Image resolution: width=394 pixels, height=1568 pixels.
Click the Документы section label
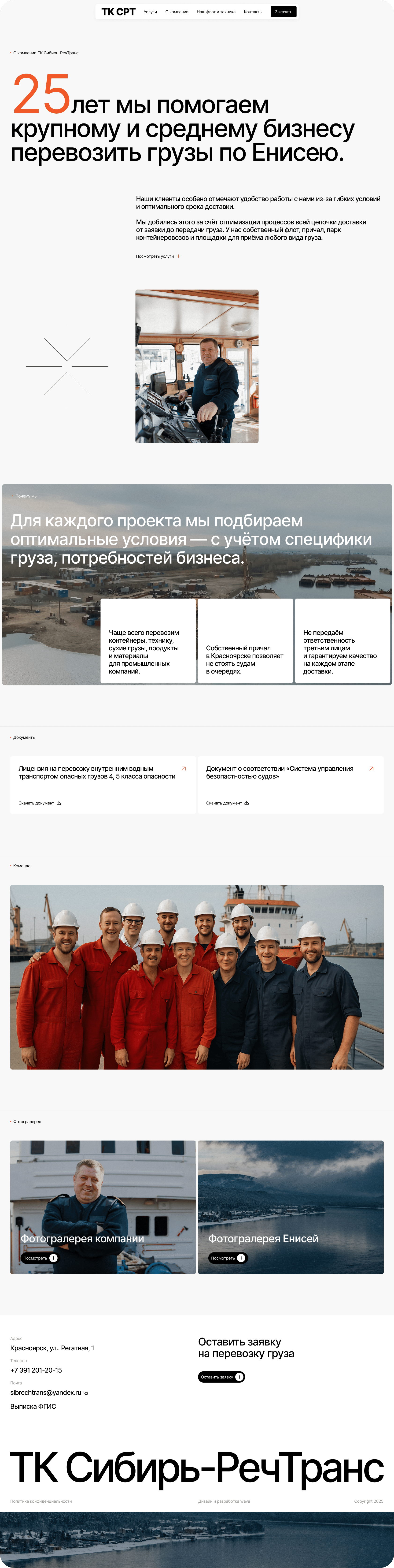tap(24, 737)
